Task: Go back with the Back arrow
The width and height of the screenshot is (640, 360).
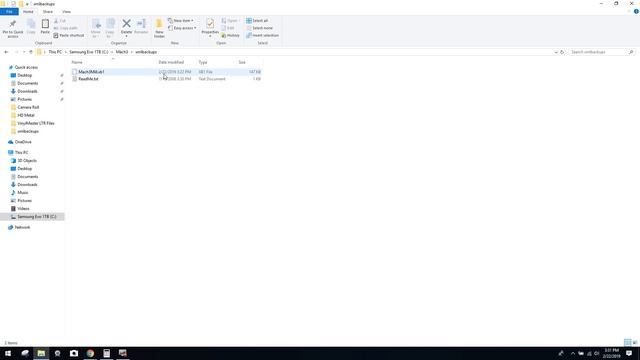Action: point(6,52)
